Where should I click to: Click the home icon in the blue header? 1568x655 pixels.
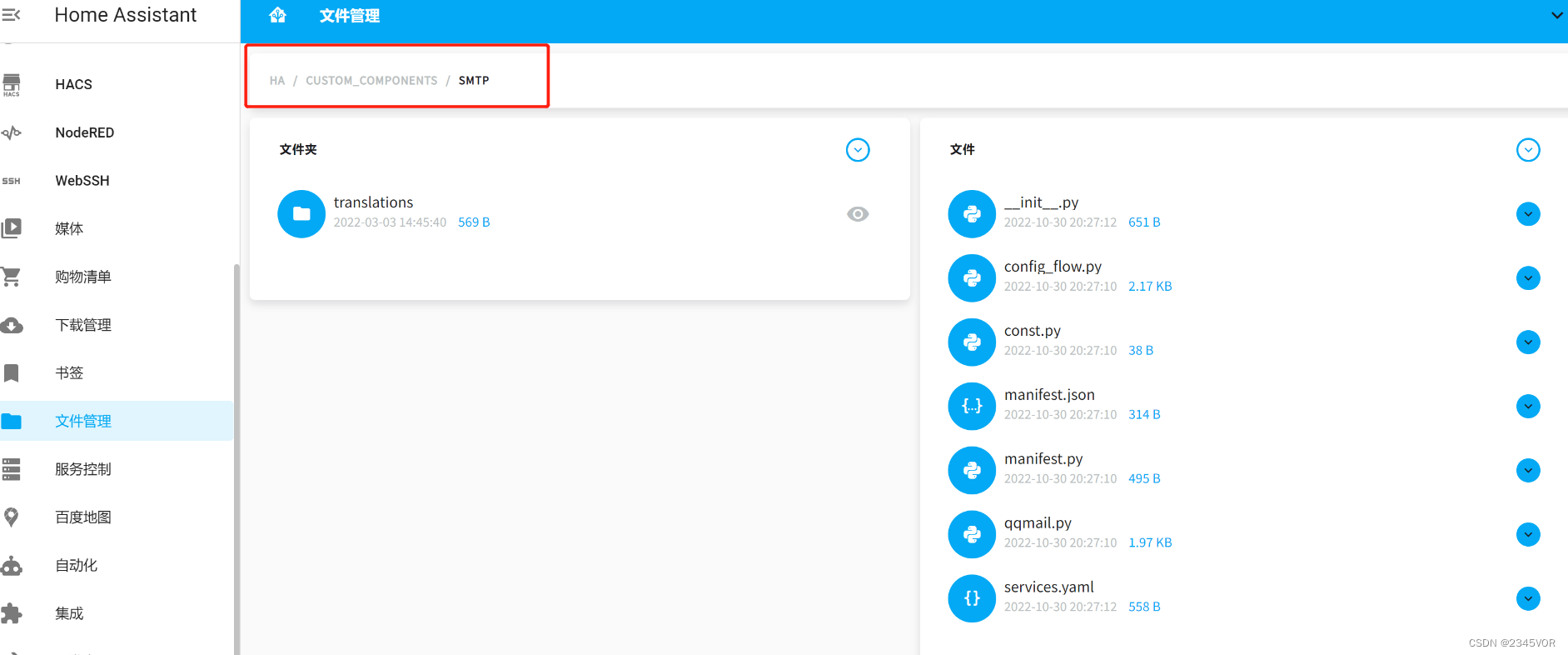click(278, 15)
